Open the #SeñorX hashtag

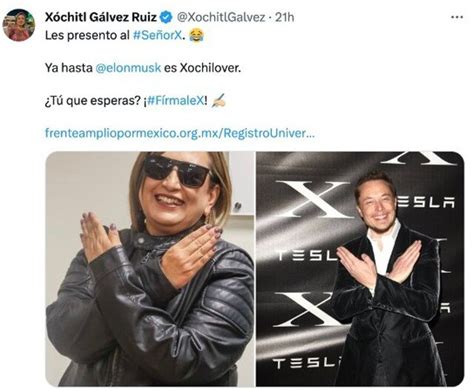157,35
